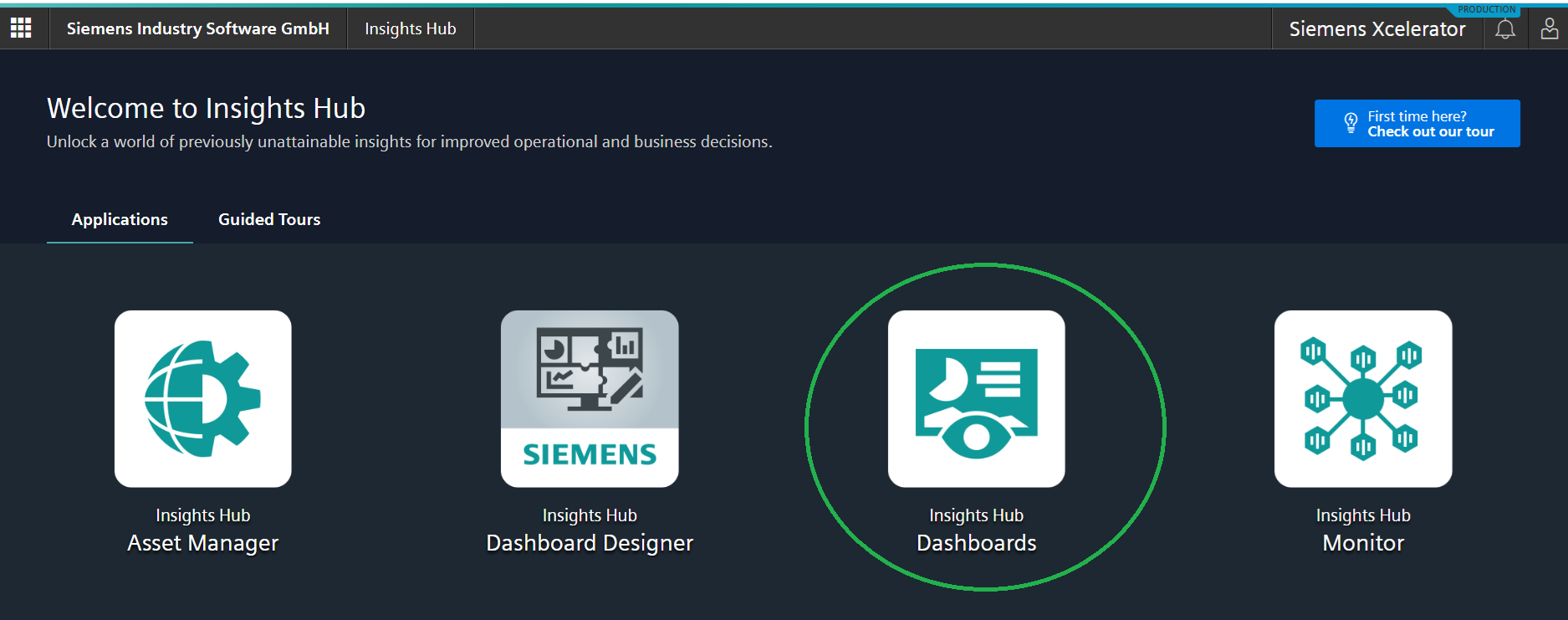1568x620 pixels.
Task: Launch the Monitor app icon
Action: coord(1363,399)
